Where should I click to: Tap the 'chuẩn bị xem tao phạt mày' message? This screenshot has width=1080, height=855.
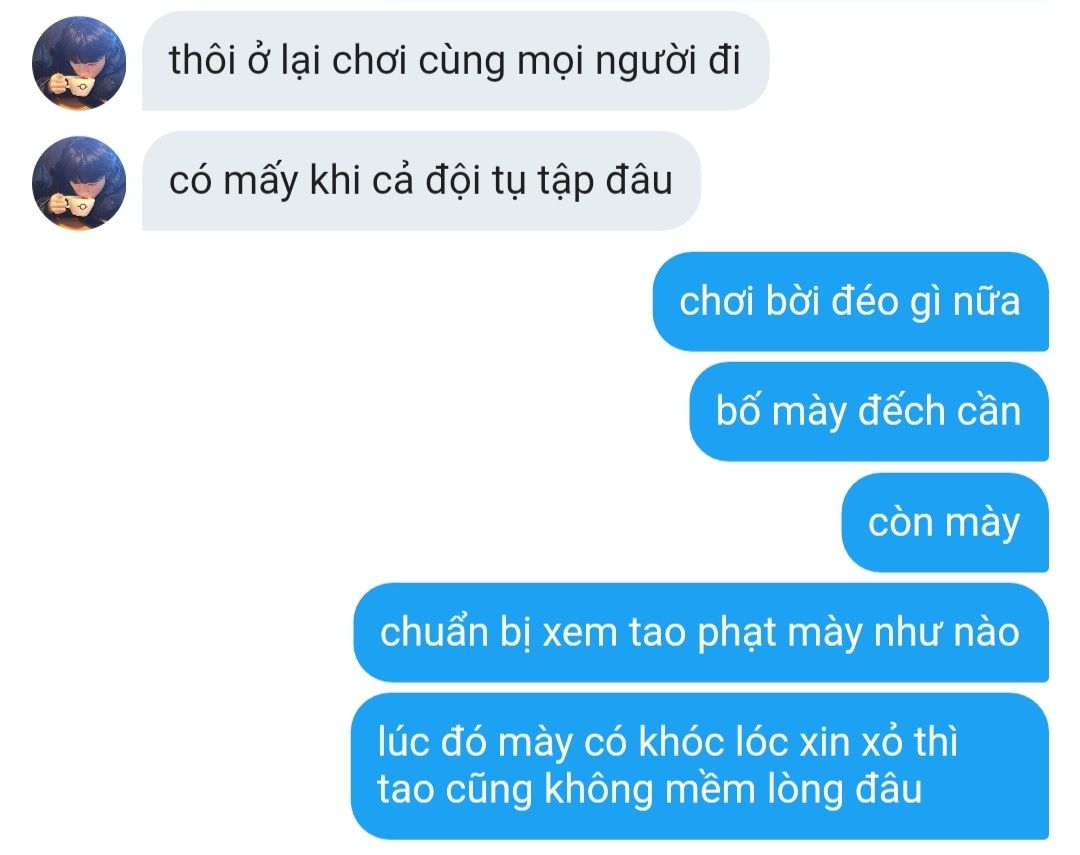pos(701,632)
